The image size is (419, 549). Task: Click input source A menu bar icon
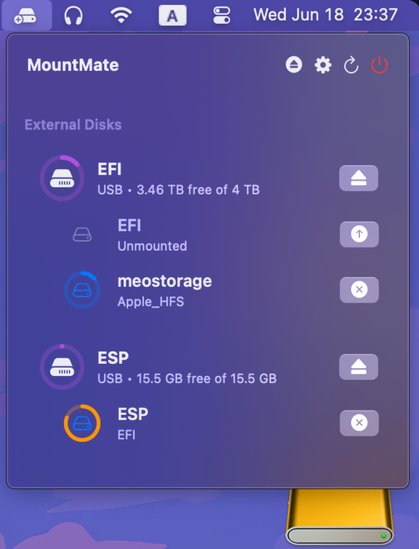tap(173, 16)
